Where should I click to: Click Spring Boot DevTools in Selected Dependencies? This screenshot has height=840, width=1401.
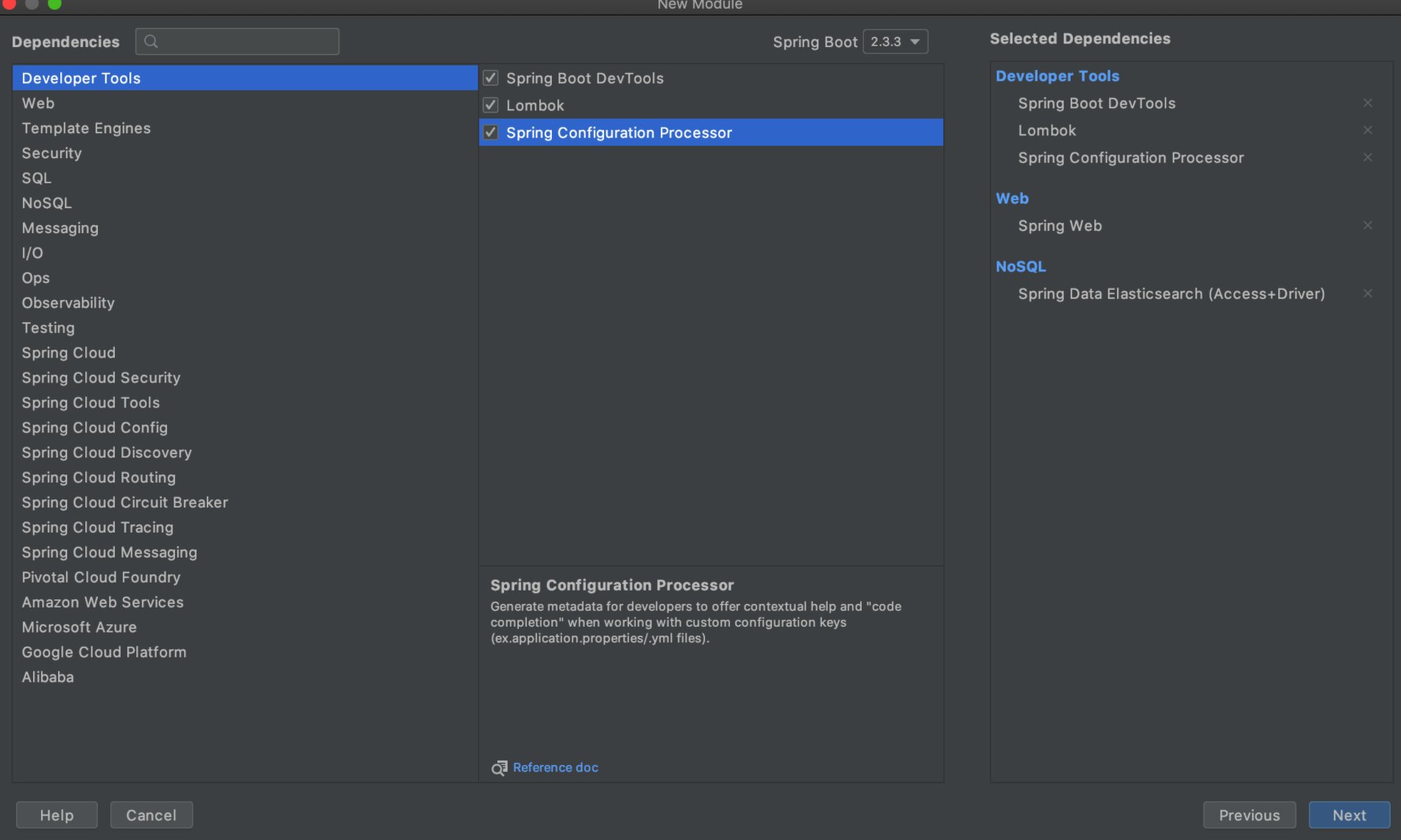(1096, 103)
